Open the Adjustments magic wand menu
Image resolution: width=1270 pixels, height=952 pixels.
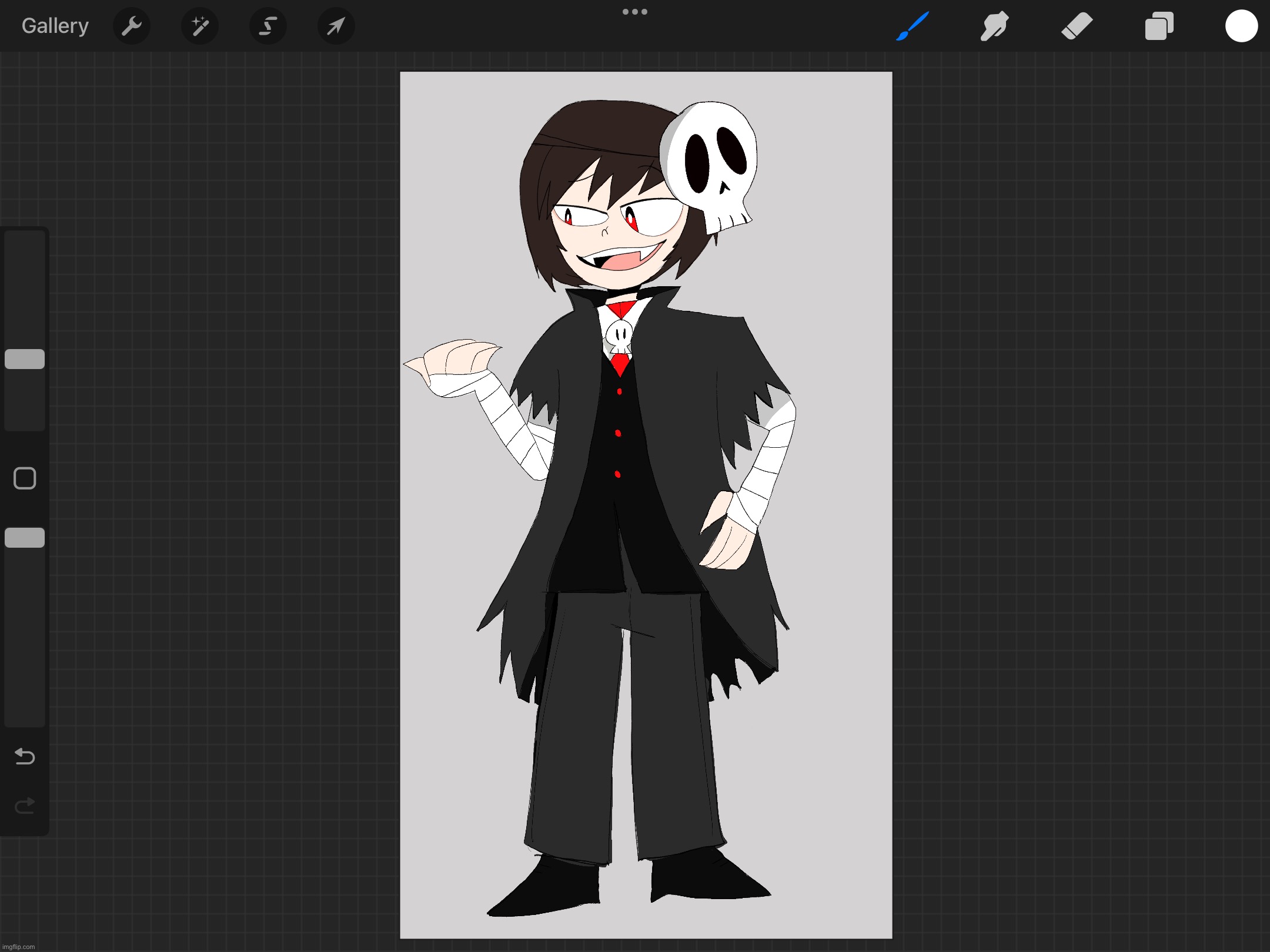click(200, 26)
